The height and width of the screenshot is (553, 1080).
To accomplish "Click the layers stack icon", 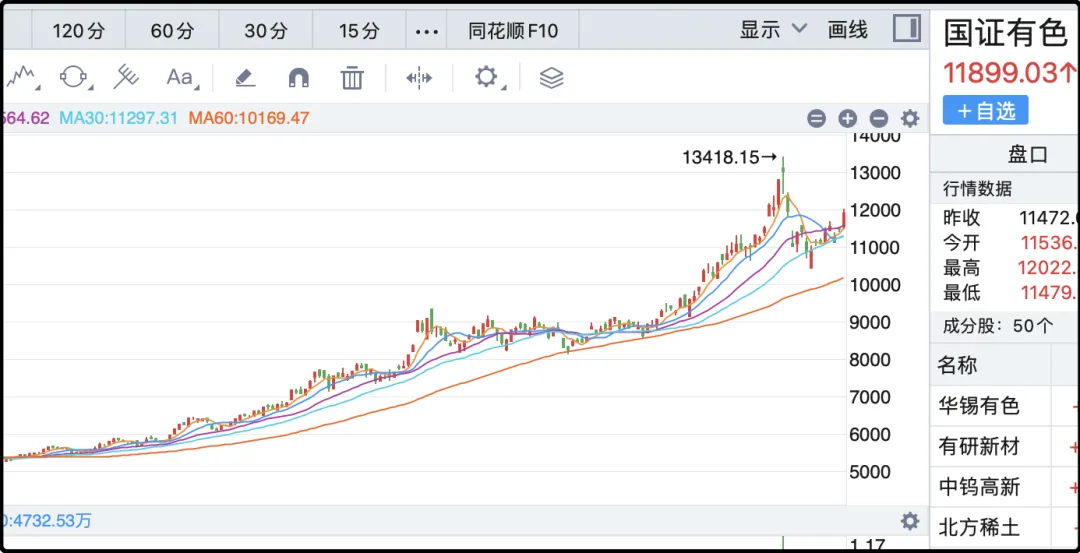I will click(551, 77).
